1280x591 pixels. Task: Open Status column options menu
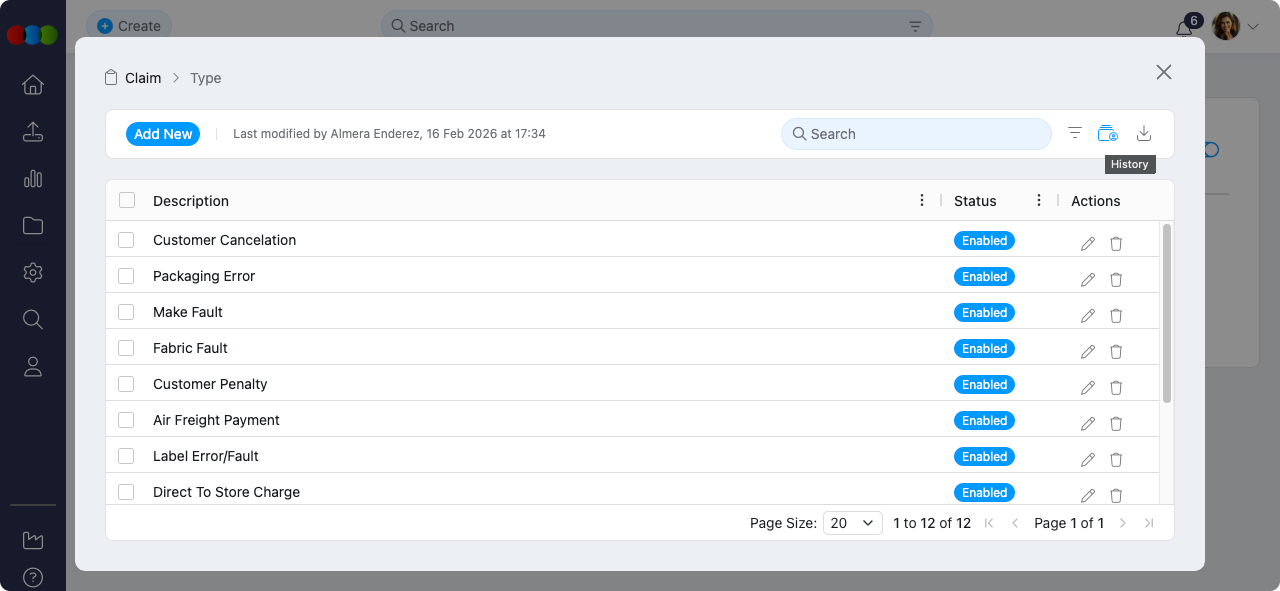click(x=1039, y=201)
